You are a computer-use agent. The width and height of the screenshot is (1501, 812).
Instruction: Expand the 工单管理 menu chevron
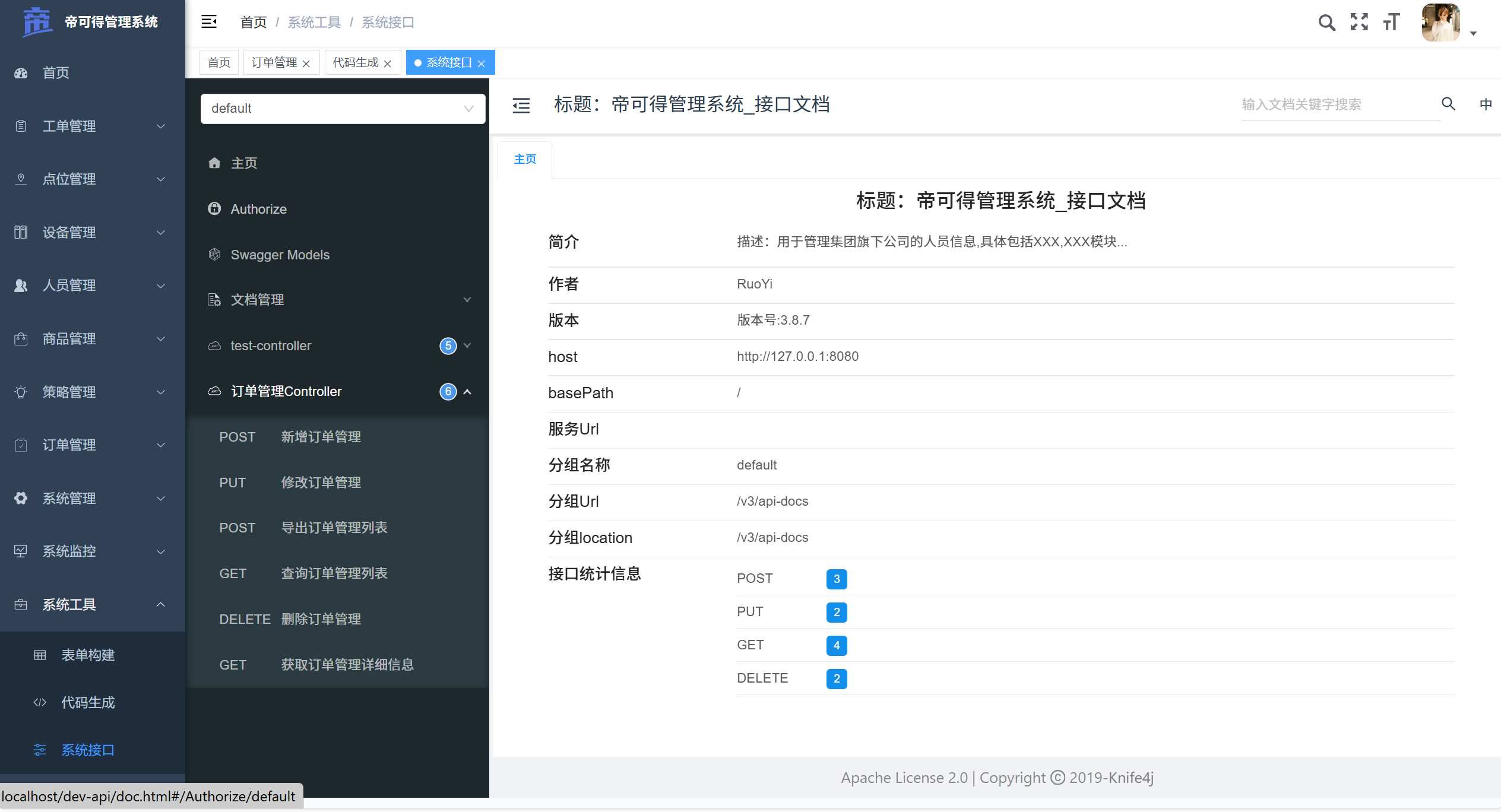pos(161,126)
